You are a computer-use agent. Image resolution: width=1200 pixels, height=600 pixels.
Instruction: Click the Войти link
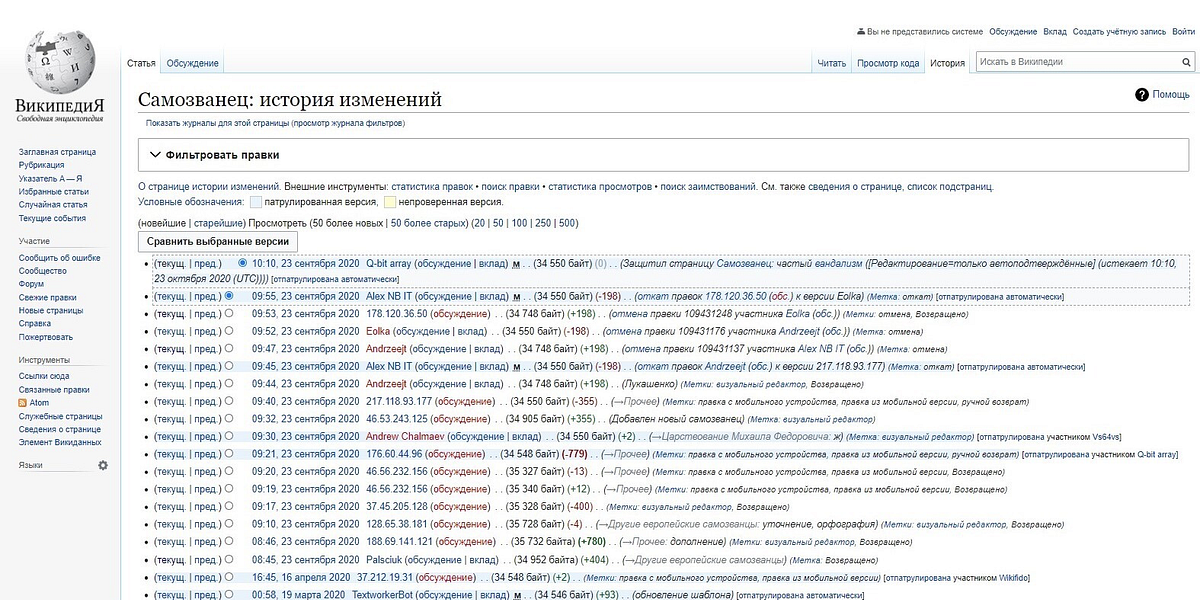(x=1184, y=33)
